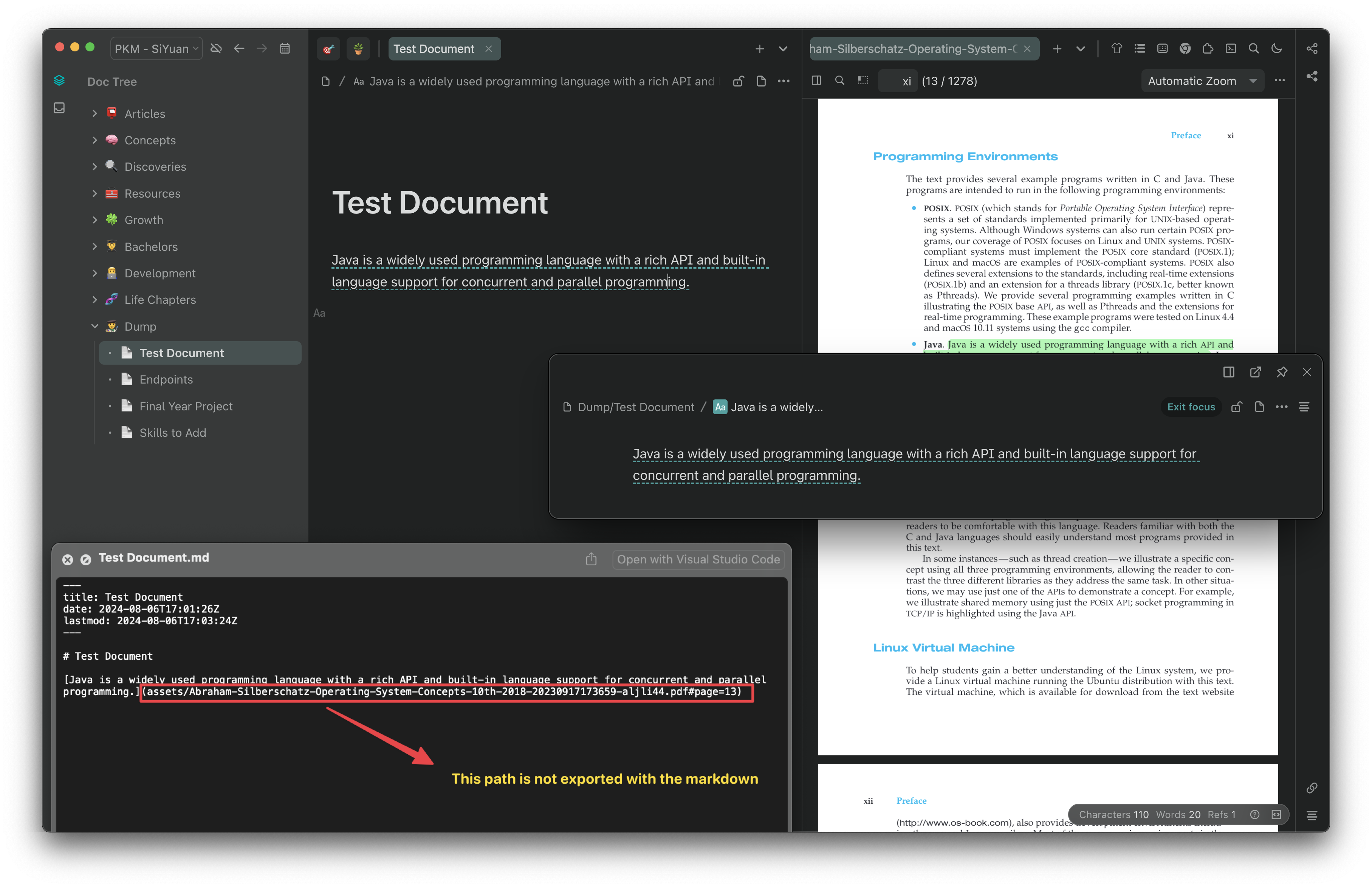
Task: Switch to dark mode moon icon
Action: [x=1276, y=48]
